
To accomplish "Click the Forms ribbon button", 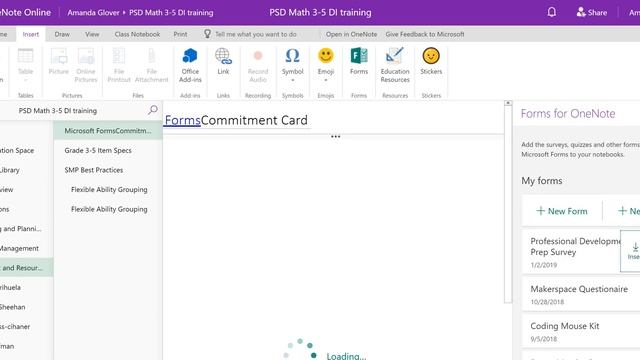I will coord(359,62).
